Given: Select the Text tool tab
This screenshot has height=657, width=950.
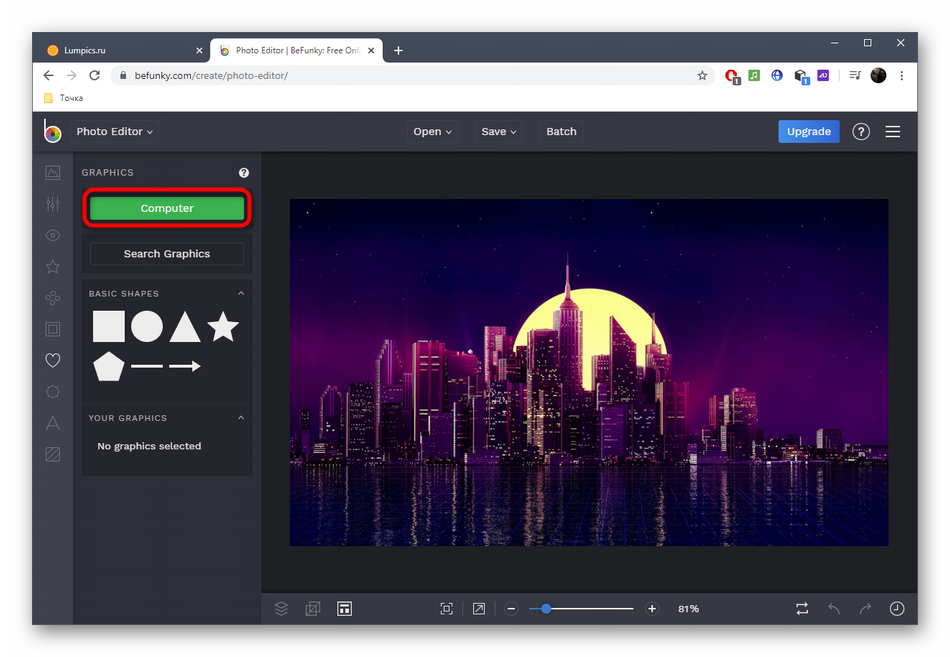Looking at the screenshot, I should (x=53, y=423).
